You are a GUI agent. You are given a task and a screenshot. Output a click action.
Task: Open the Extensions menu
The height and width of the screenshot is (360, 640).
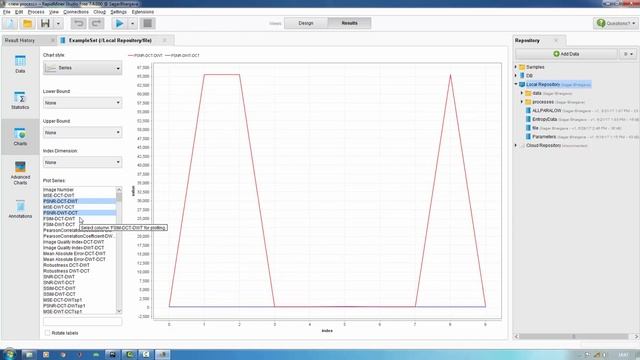(x=143, y=12)
